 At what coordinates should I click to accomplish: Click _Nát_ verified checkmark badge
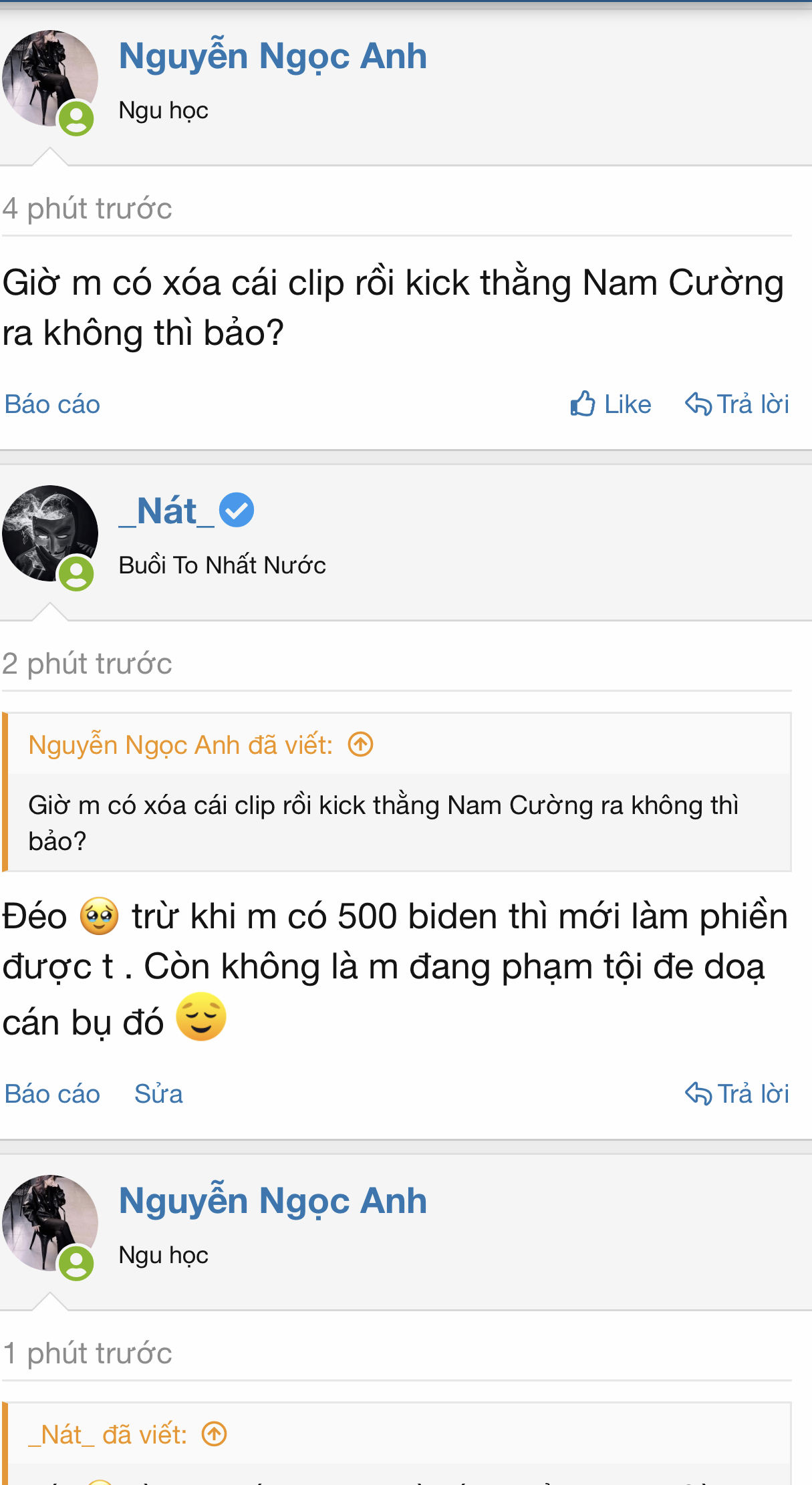pos(237,510)
